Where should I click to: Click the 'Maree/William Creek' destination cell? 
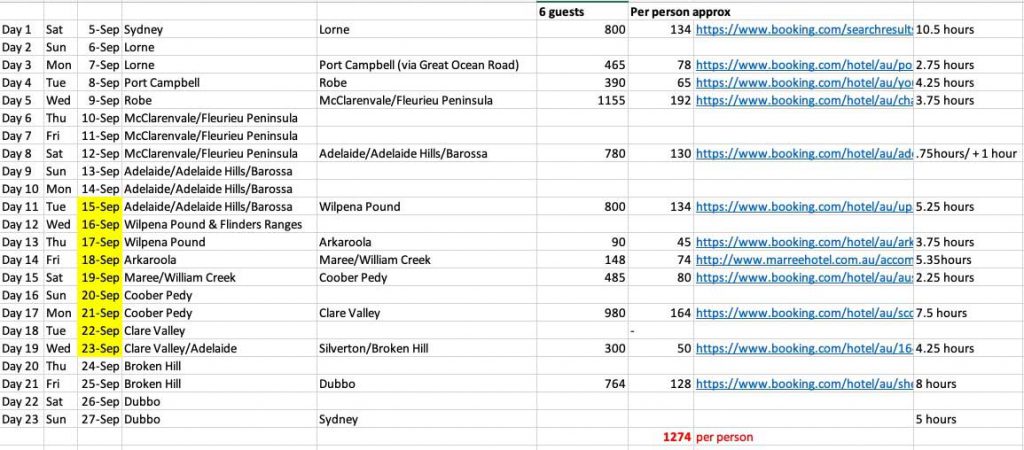coord(375,260)
